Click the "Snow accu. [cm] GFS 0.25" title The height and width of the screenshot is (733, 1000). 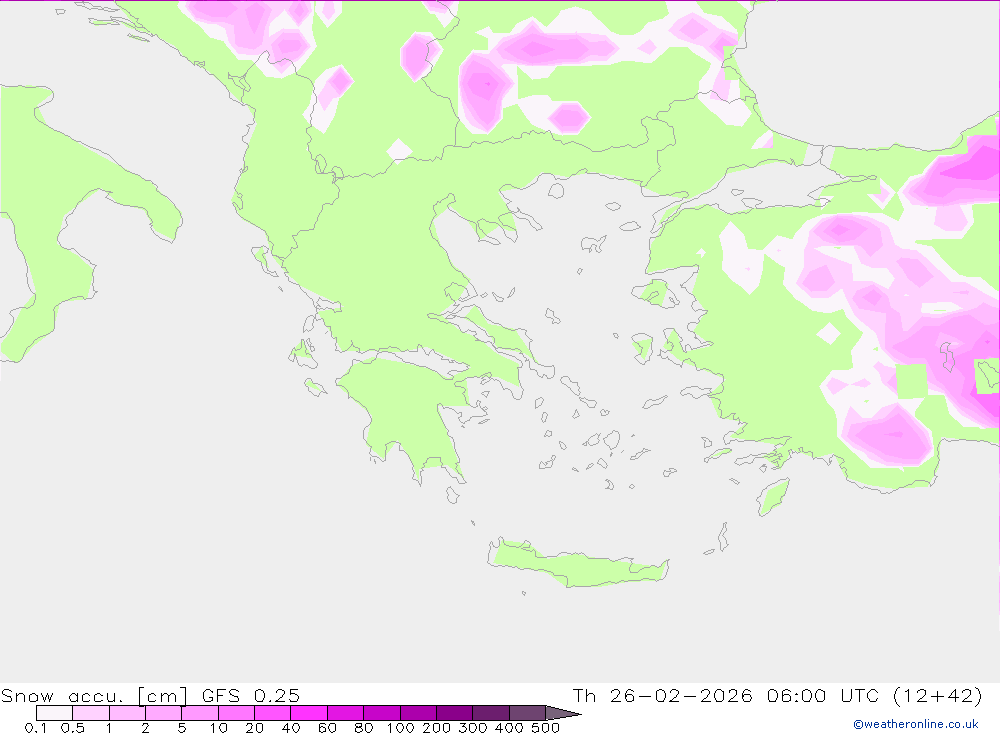(150, 695)
